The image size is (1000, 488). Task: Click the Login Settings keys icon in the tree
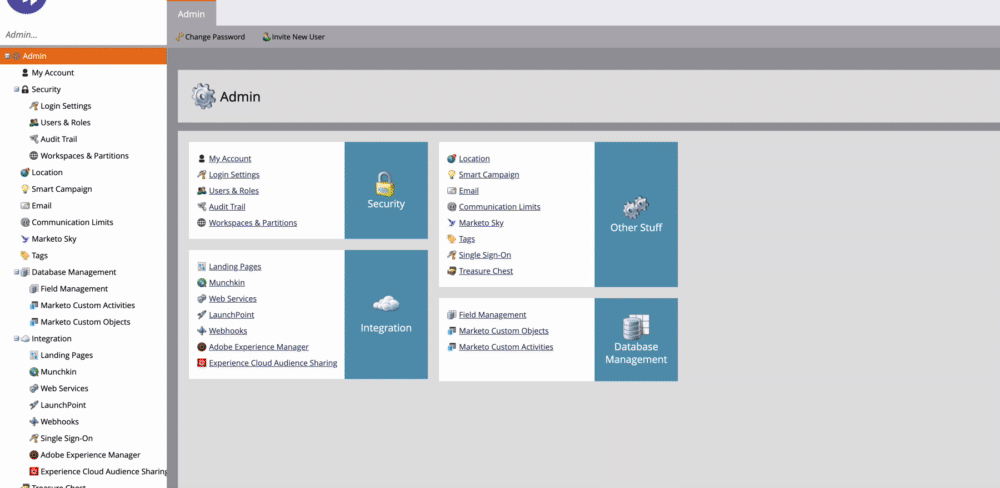pos(34,106)
